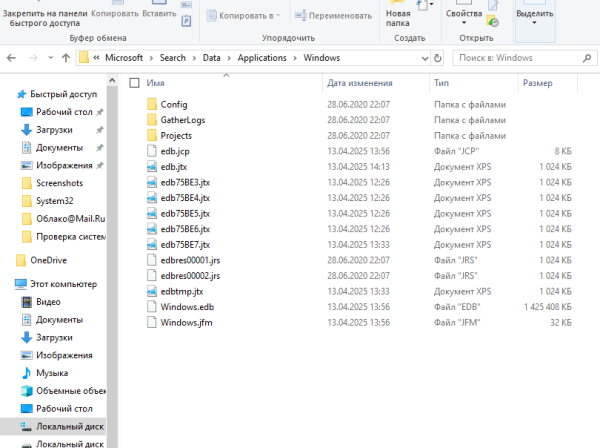Refresh the Windows folder view

click(437, 58)
